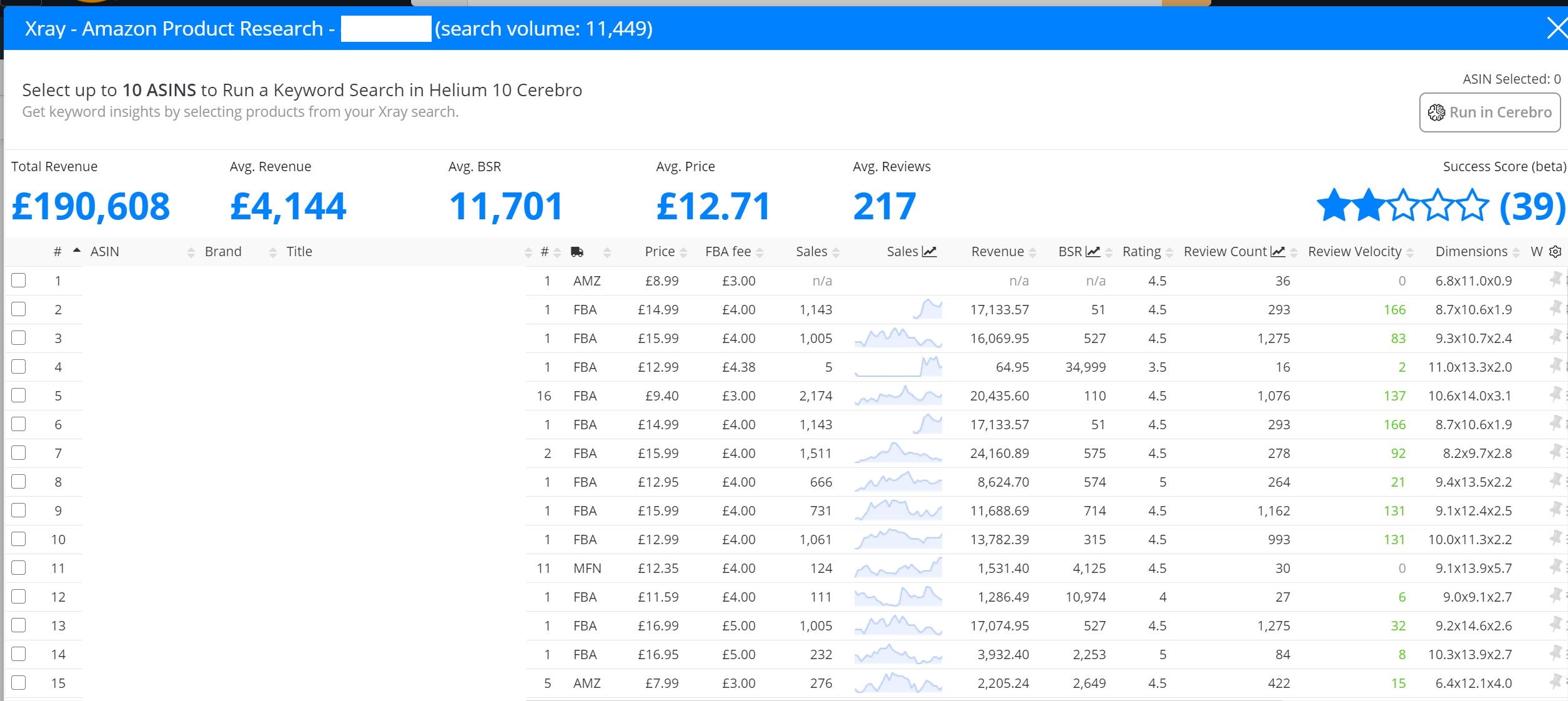The width and height of the screenshot is (1568, 701).
Task: Click the Run in Cerebro button
Action: (x=1490, y=112)
